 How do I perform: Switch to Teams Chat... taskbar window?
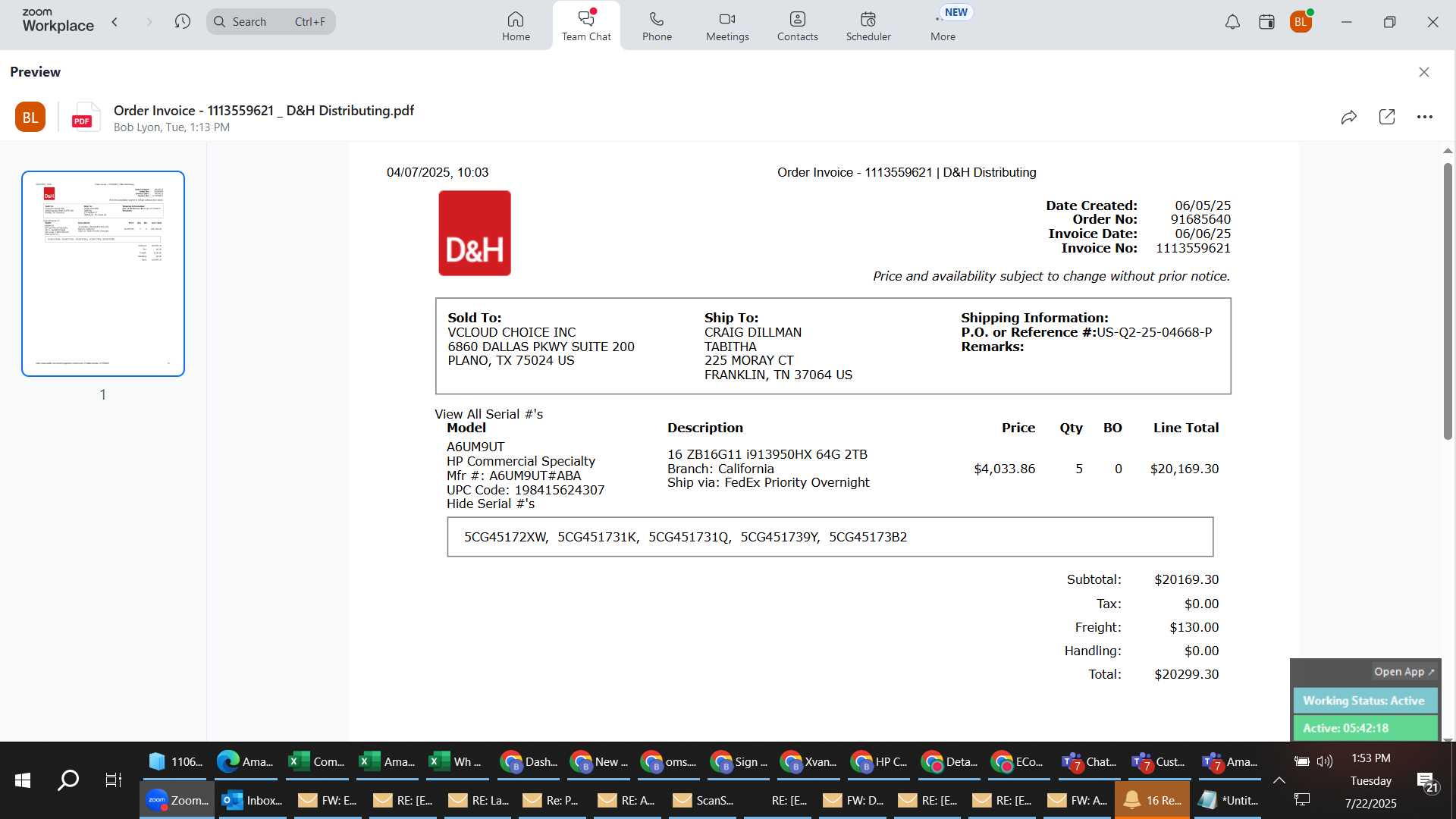[1088, 761]
